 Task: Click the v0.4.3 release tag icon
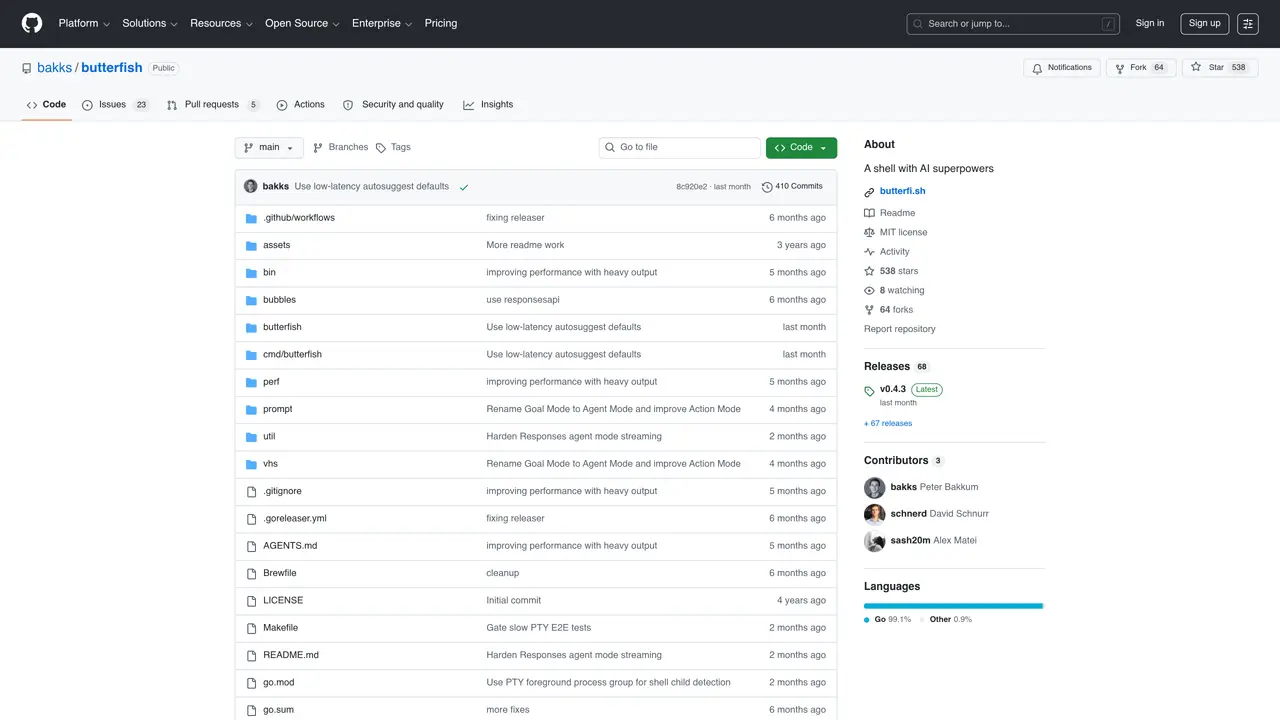click(x=870, y=390)
